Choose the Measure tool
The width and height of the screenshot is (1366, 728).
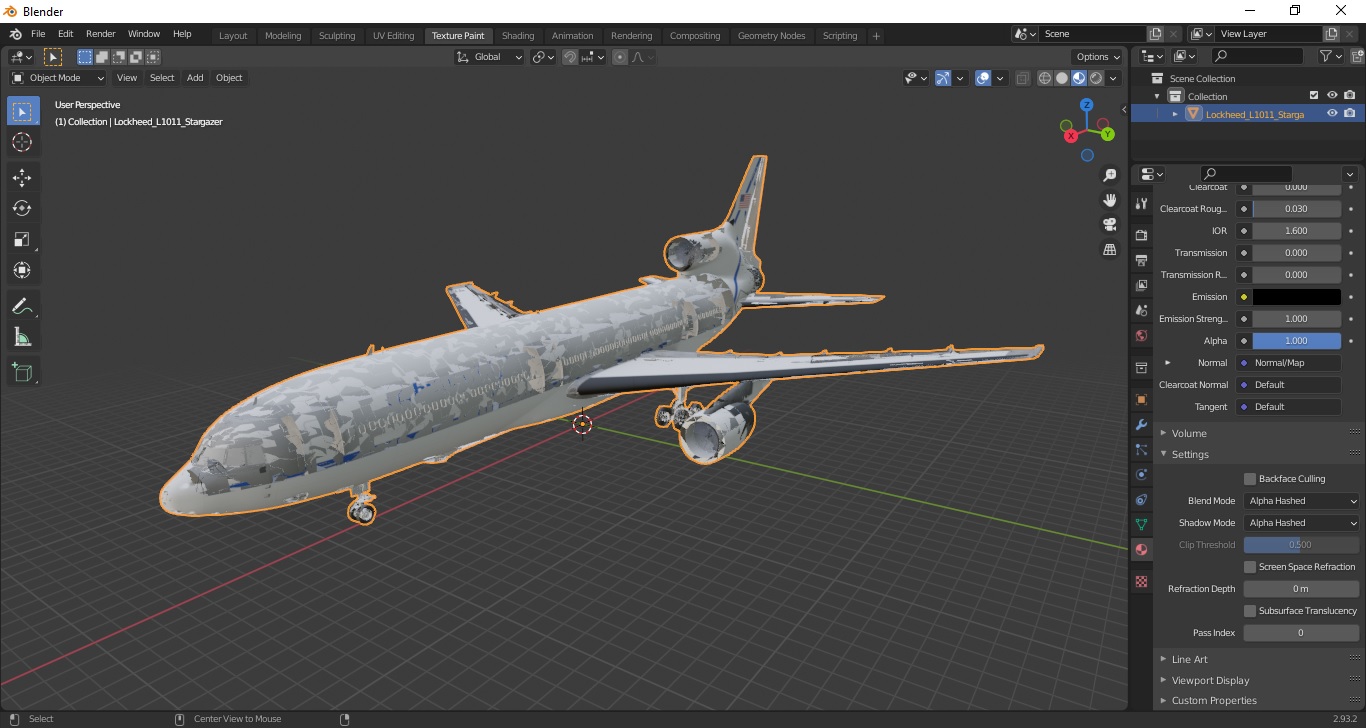click(22, 337)
